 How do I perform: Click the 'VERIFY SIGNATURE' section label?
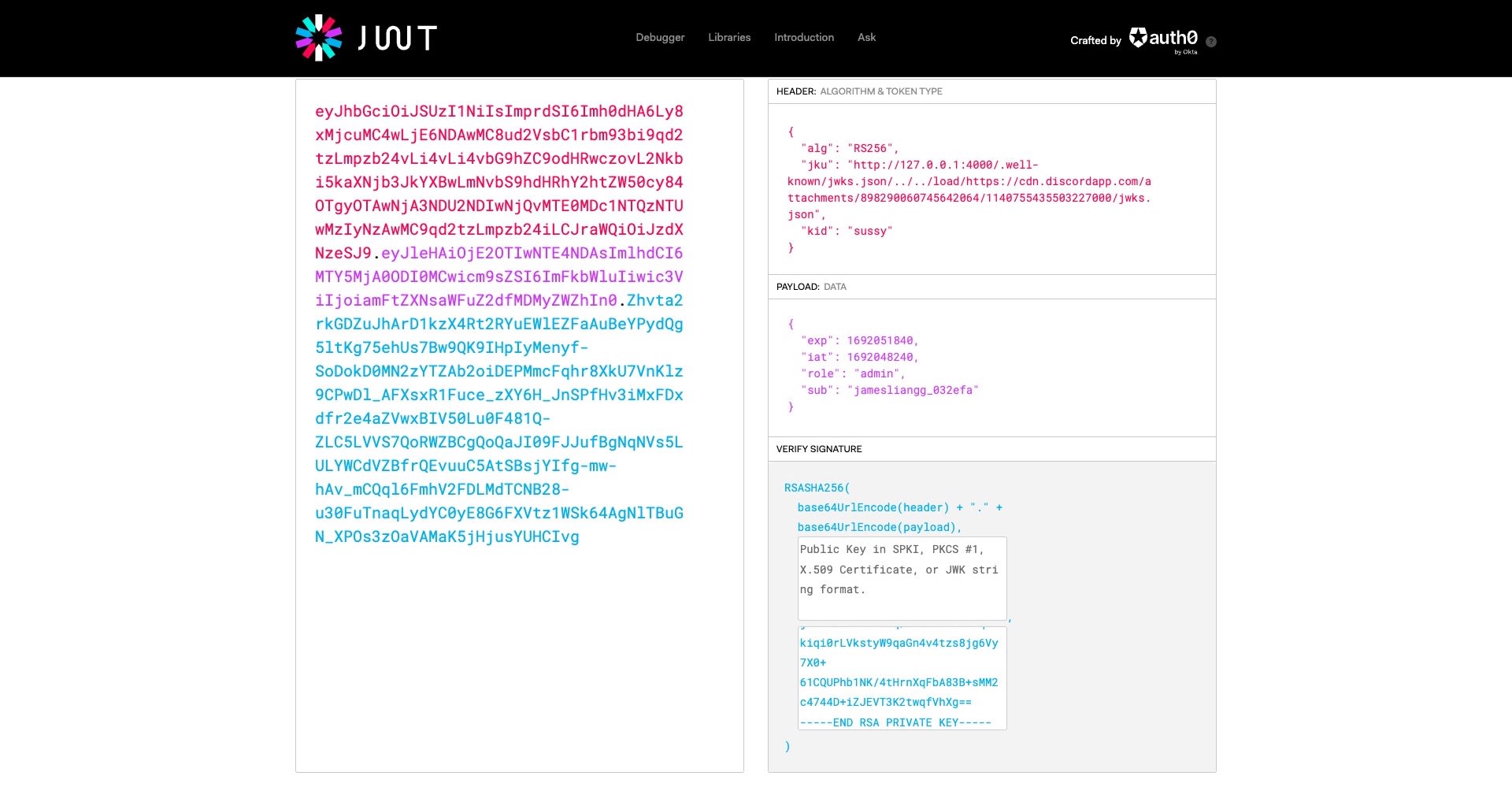819,449
